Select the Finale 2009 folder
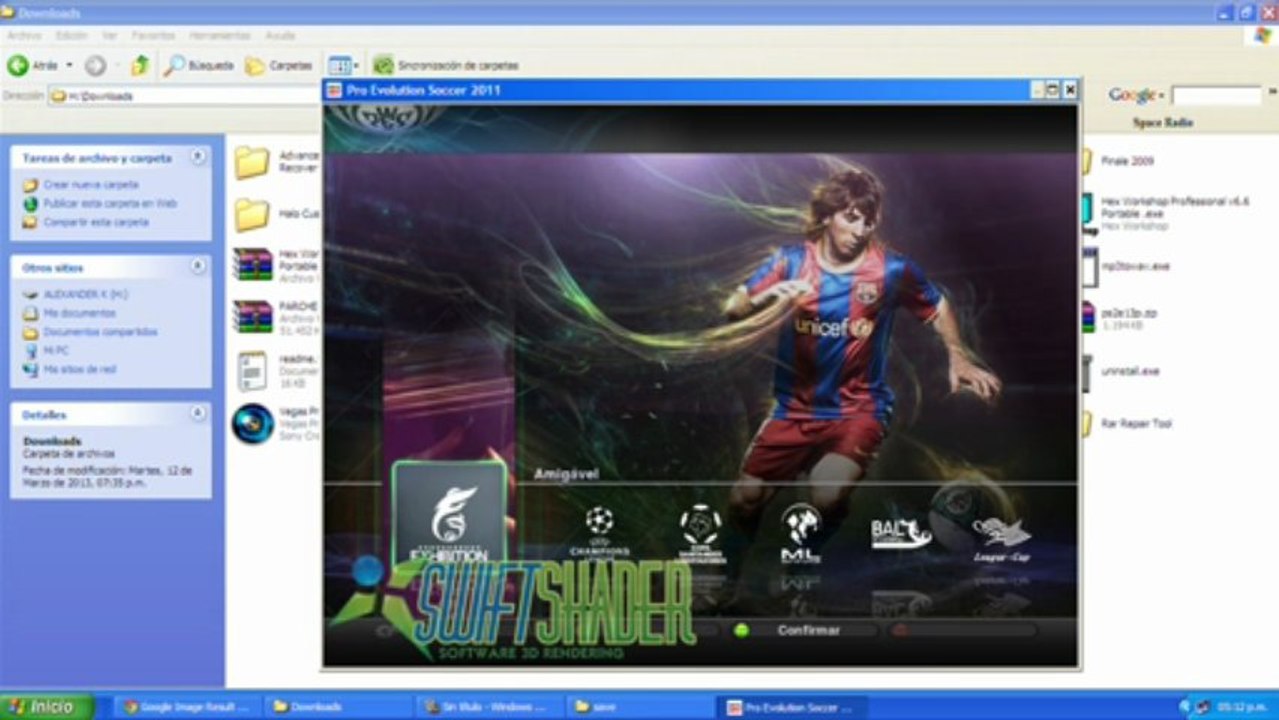 1128,161
